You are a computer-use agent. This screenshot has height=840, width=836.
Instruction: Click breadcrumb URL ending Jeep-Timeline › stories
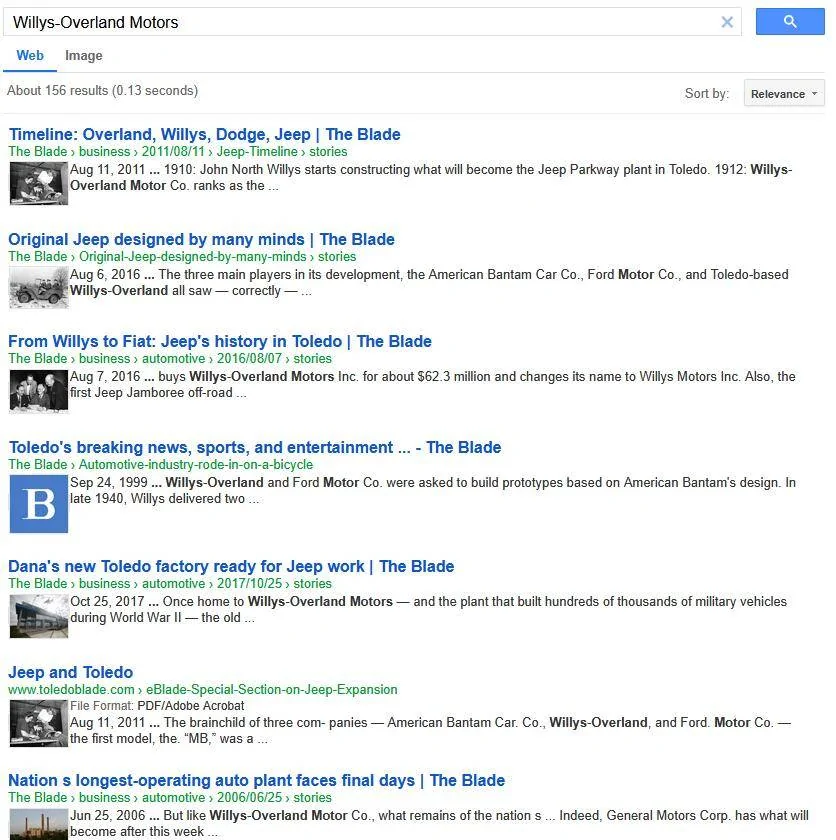click(178, 152)
